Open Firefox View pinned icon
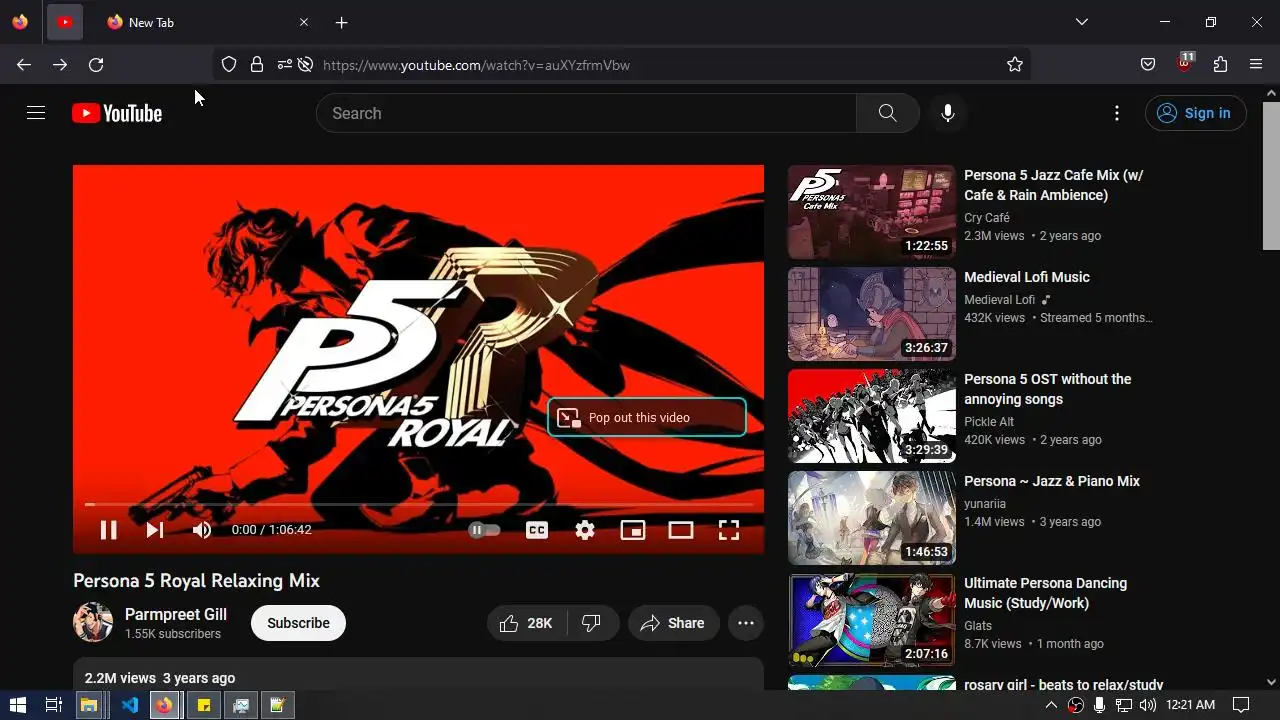The width and height of the screenshot is (1280, 720). pos(20,22)
